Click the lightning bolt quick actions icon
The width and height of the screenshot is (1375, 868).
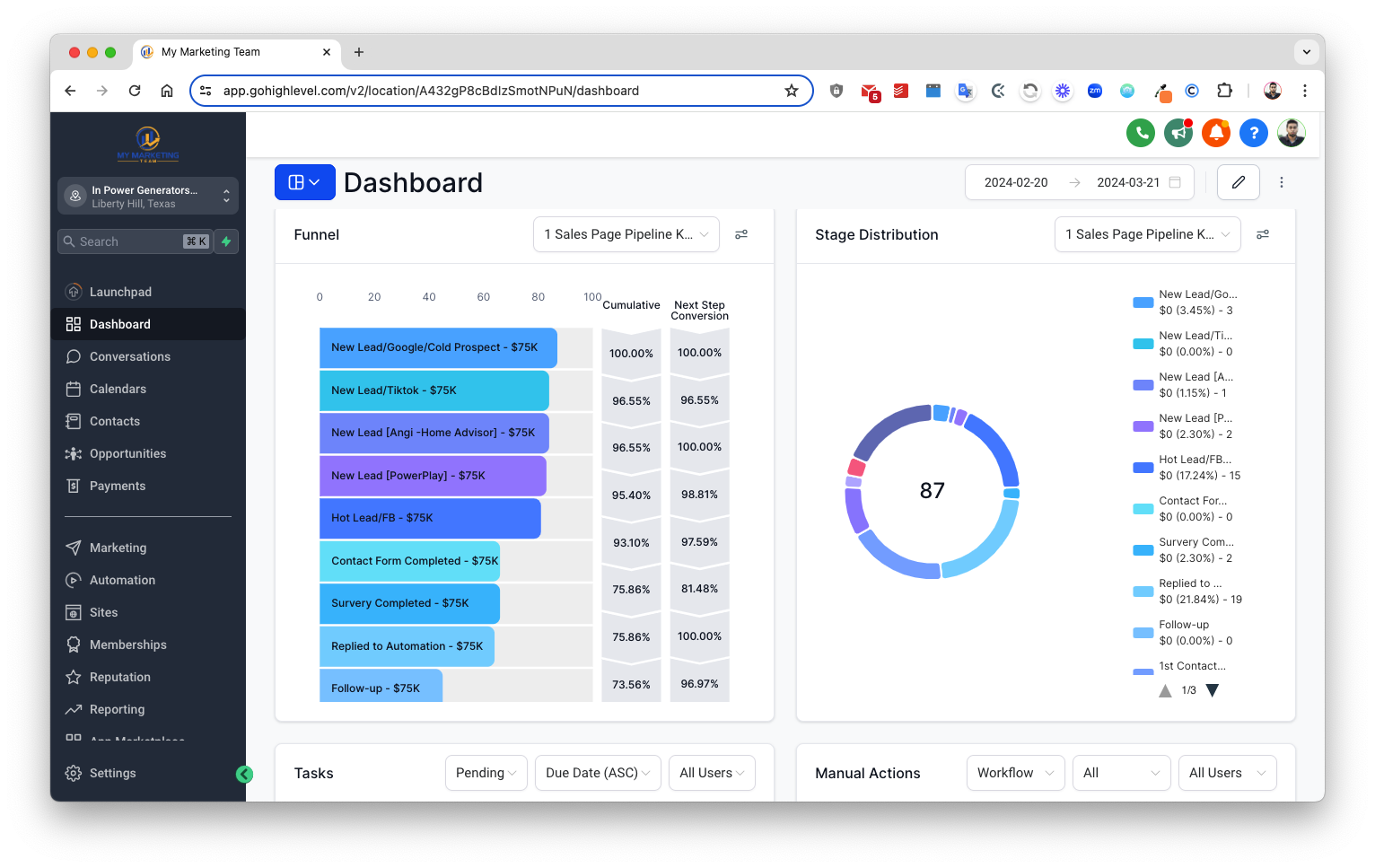click(226, 241)
